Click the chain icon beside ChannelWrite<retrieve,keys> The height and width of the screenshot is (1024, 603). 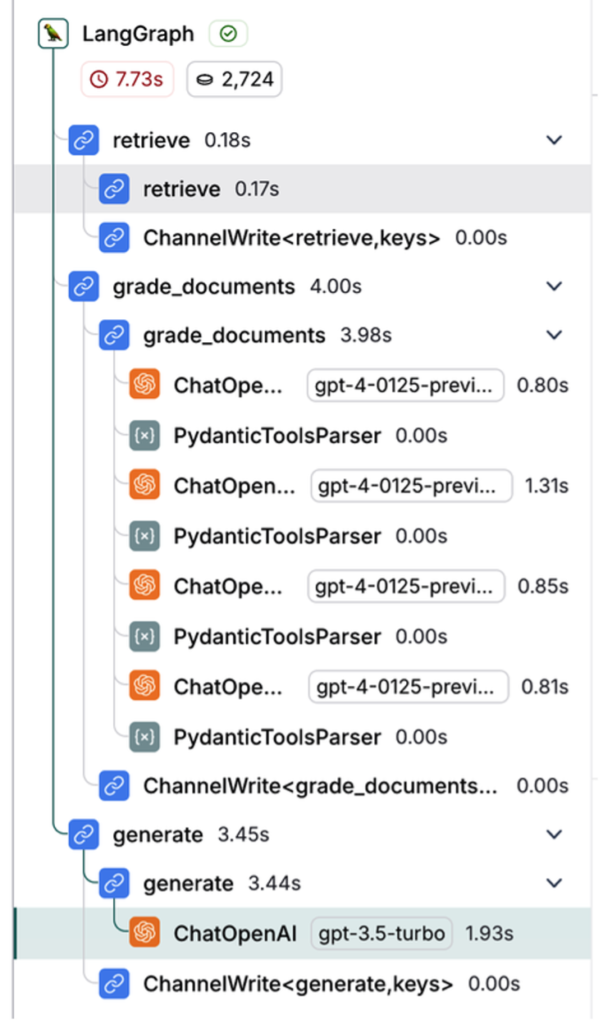(115, 238)
